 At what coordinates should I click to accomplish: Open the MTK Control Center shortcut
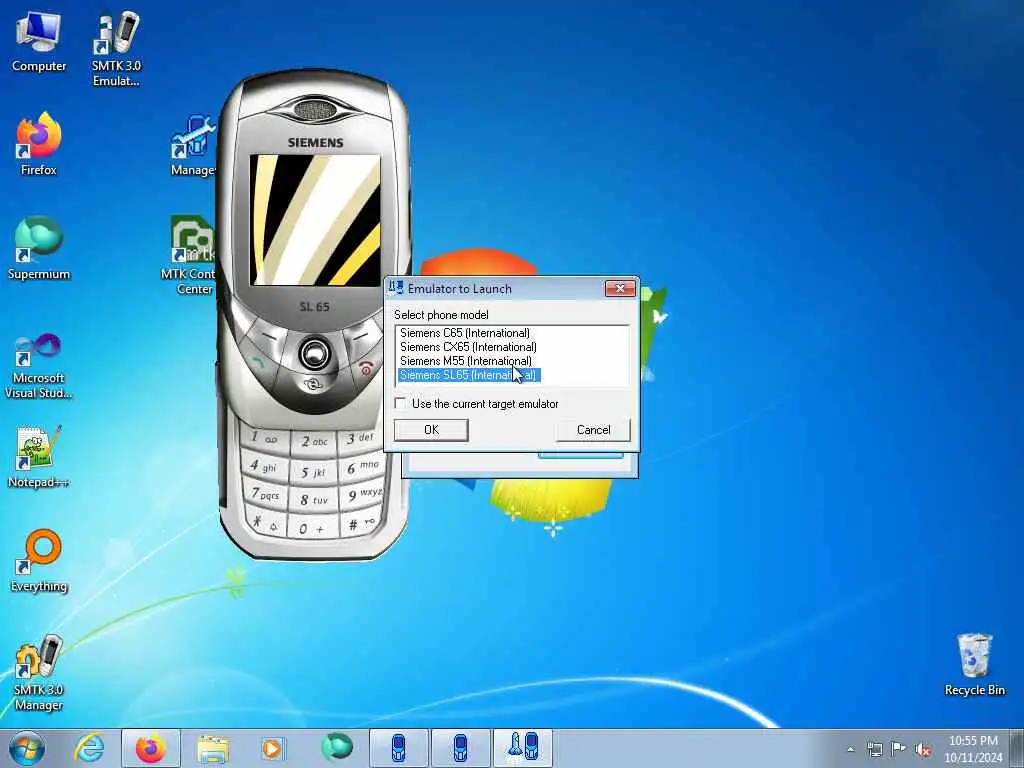coord(189,255)
